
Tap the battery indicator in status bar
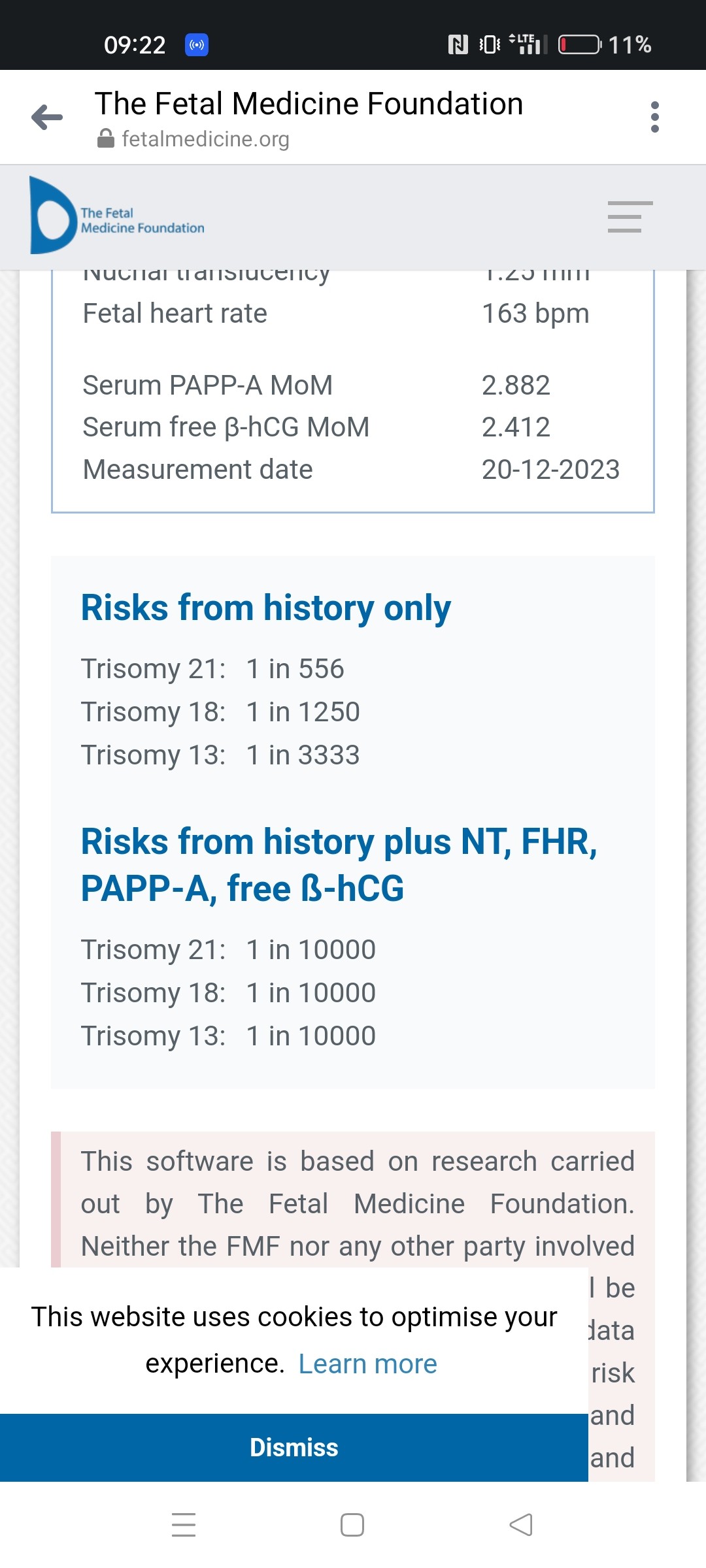[580, 44]
